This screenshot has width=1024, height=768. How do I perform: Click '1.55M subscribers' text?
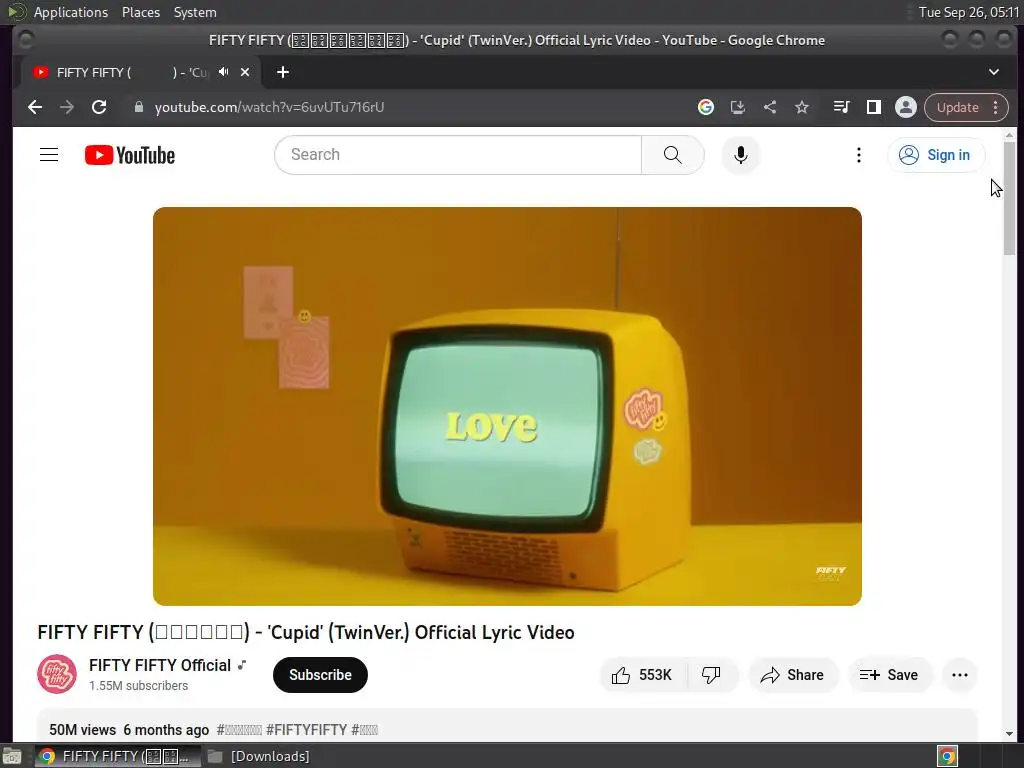[138, 686]
